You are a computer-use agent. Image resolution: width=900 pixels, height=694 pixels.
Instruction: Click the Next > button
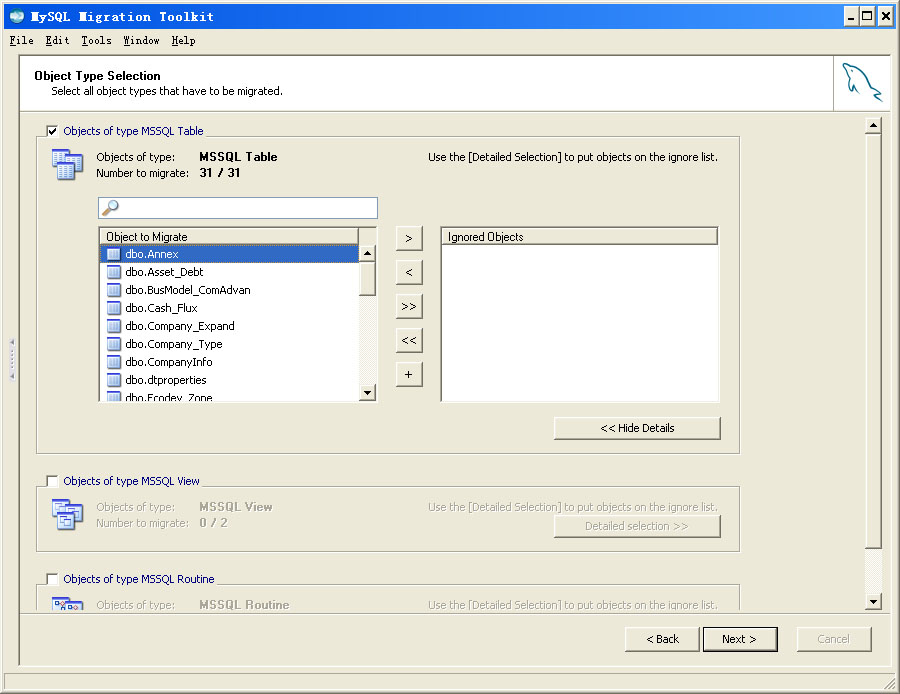tap(740, 639)
